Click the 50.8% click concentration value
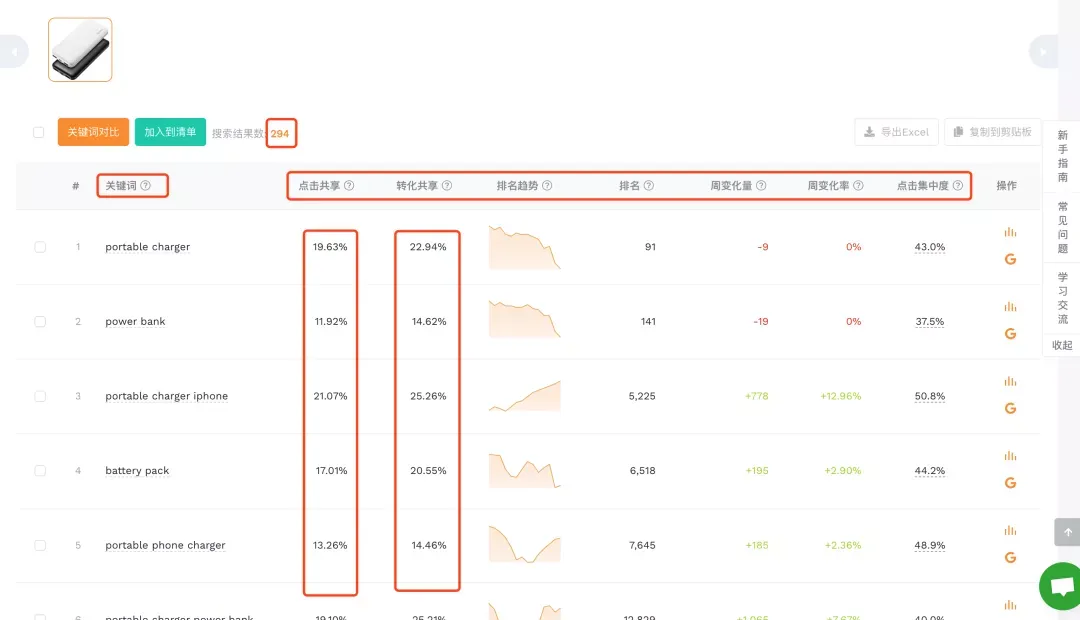This screenshot has height=620, width=1080. pos(929,396)
